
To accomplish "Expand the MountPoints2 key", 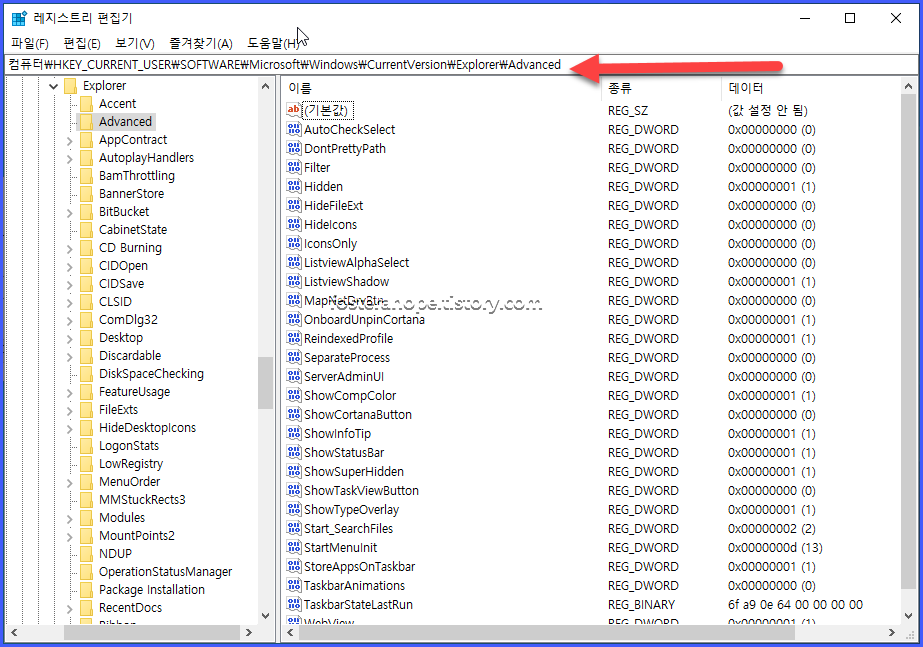I will point(69,537).
